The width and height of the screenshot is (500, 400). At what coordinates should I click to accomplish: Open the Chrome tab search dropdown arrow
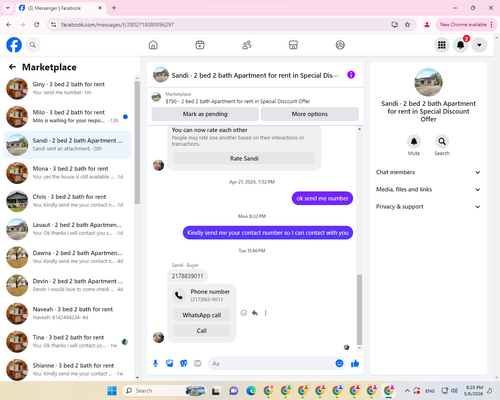tap(8, 8)
